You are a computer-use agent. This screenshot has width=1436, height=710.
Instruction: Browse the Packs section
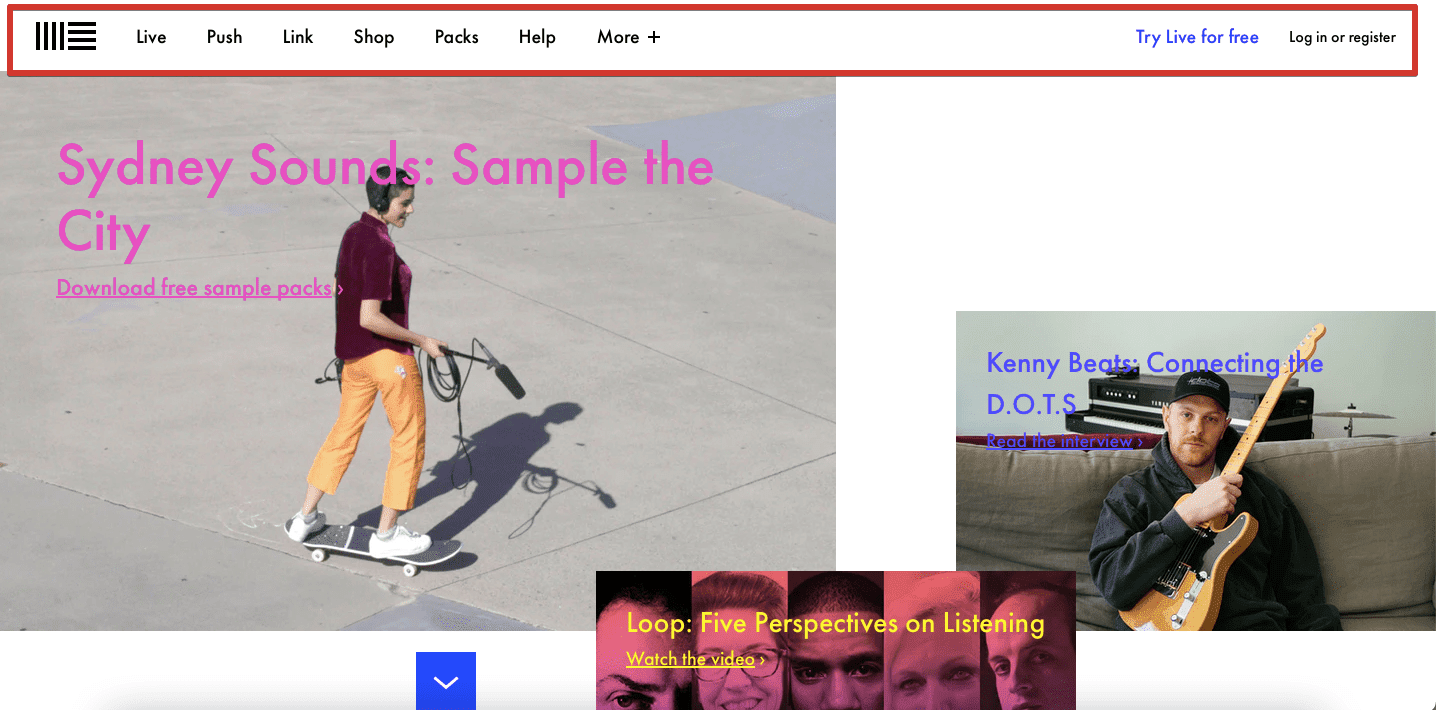457,37
